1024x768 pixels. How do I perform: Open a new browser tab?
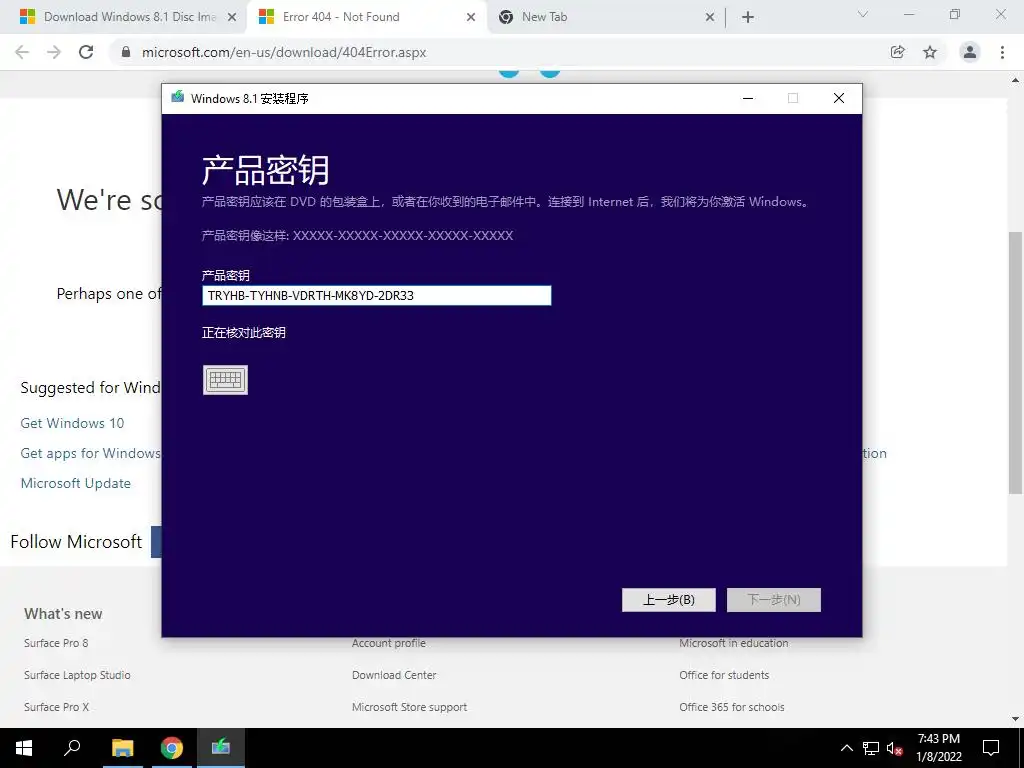[748, 18]
